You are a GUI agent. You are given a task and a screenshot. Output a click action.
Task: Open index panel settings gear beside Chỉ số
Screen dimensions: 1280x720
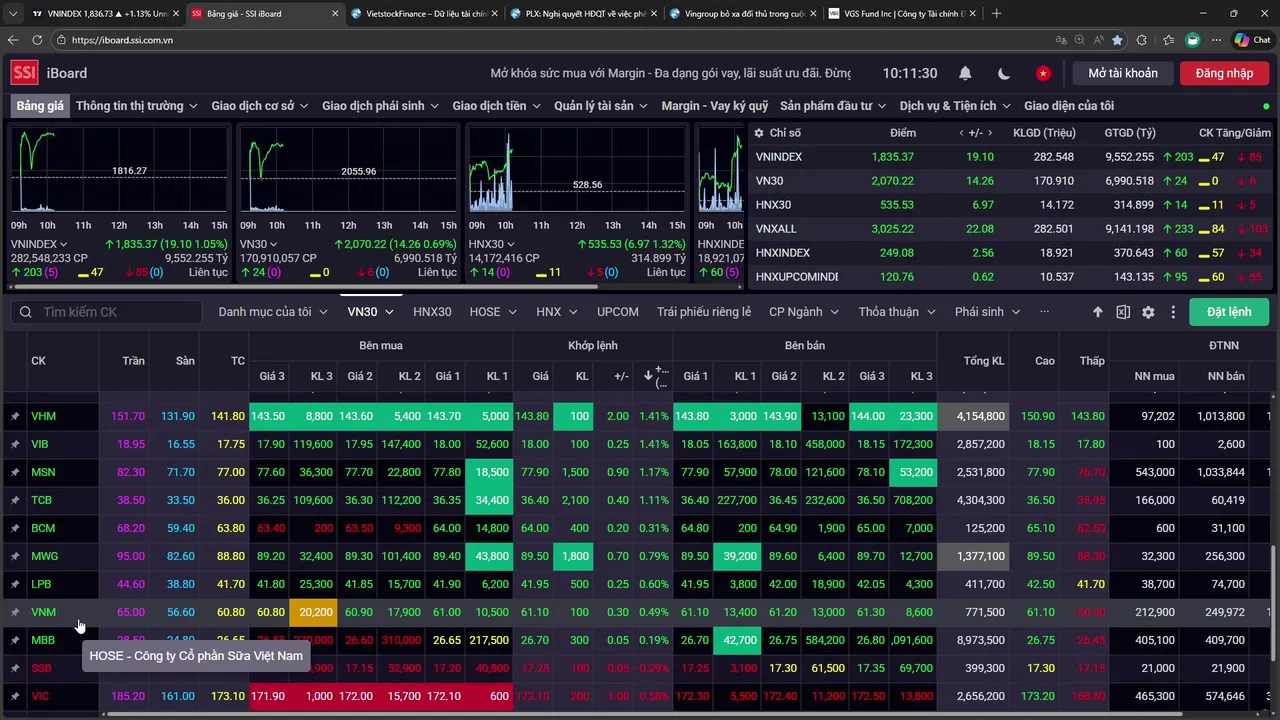pyautogui.click(x=759, y=133)
